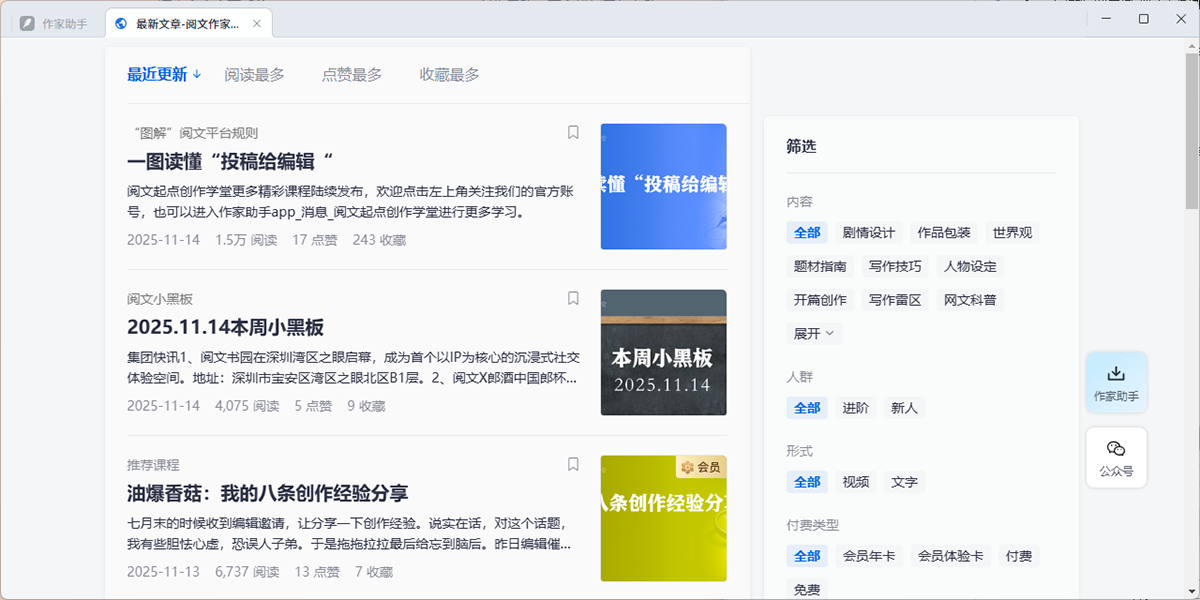This screenshot has width=1200, height=600.
Task: Select 视频 format filter
Action: coord(855,482)
